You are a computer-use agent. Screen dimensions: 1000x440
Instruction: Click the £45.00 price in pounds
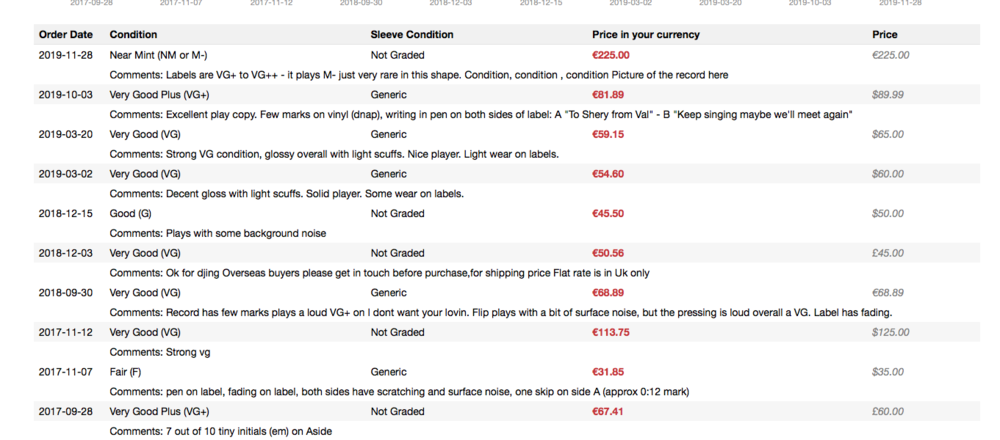point(888,253)
